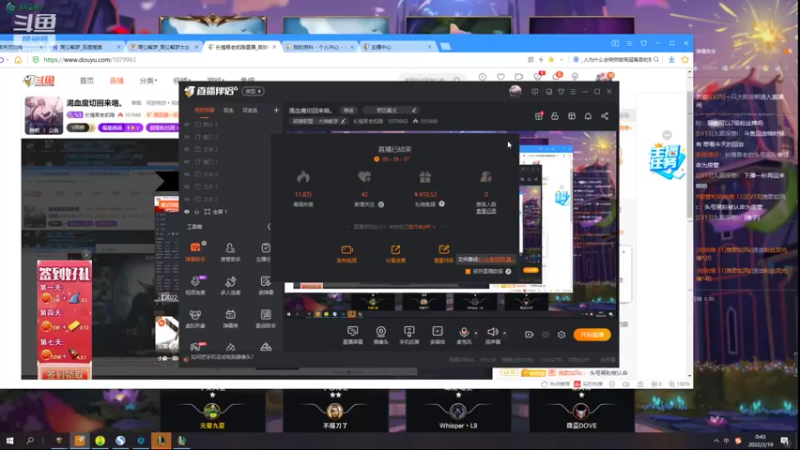Mute the speaker (扬声器) icon
Image resolution: width=800 pixels, height=450 pixels.
coord(492,332)
